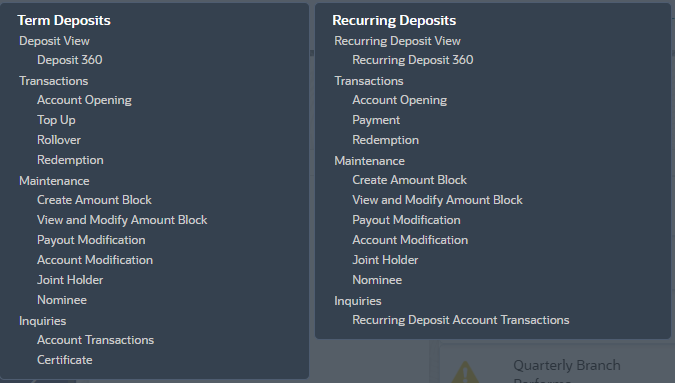Image resolution: width=676 pixels, height=387 pixels.
Task: Select Top Up transaction
Action: coord(56,120)
